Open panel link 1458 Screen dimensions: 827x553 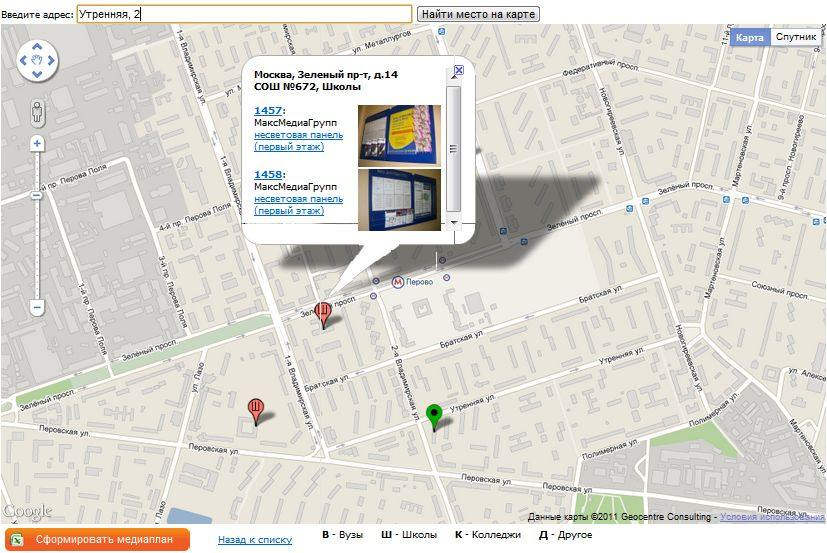coord(268,174)
